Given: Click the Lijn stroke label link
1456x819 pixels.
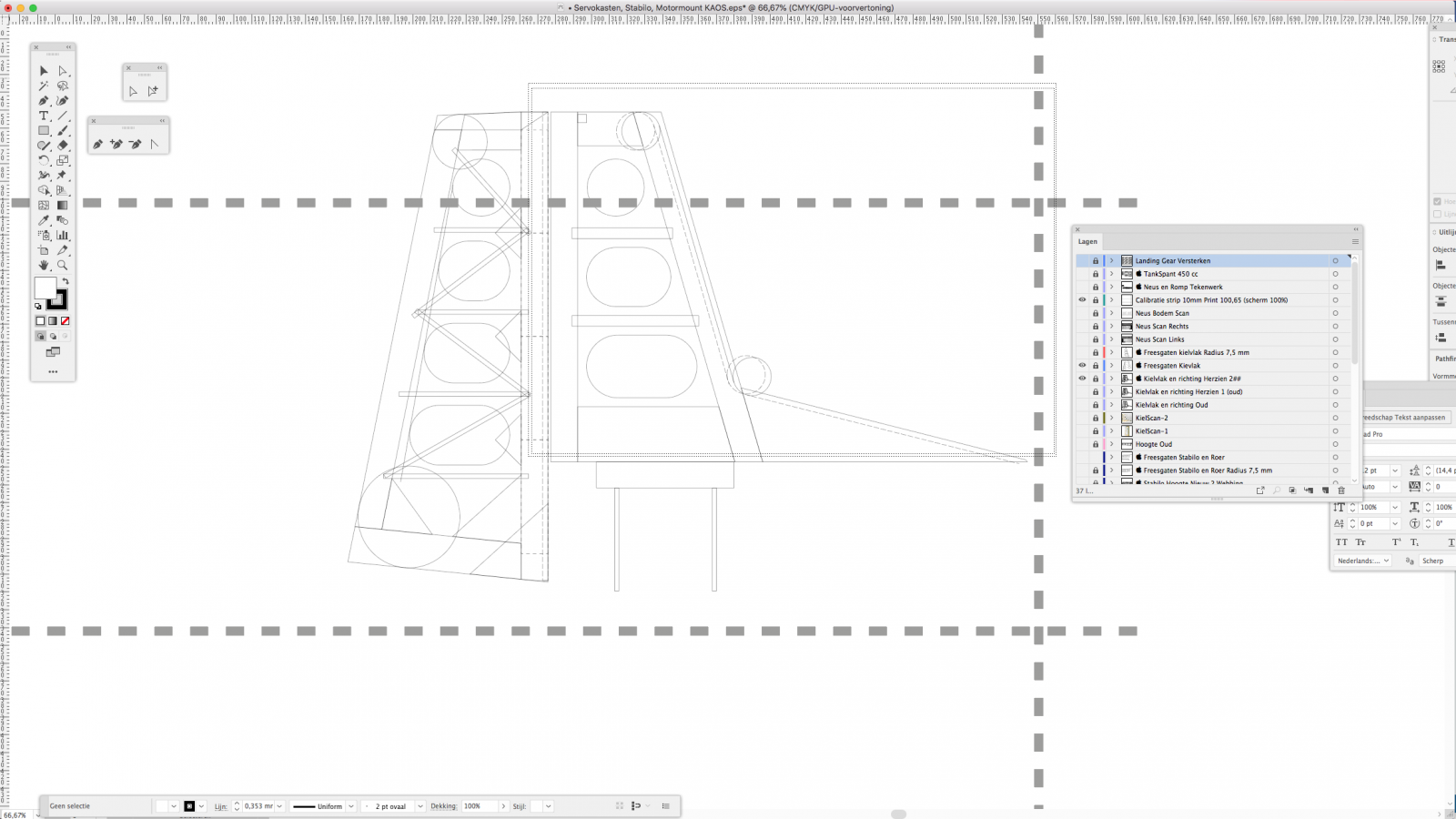Looking at the screenshot, I should (x=220, y=806).
